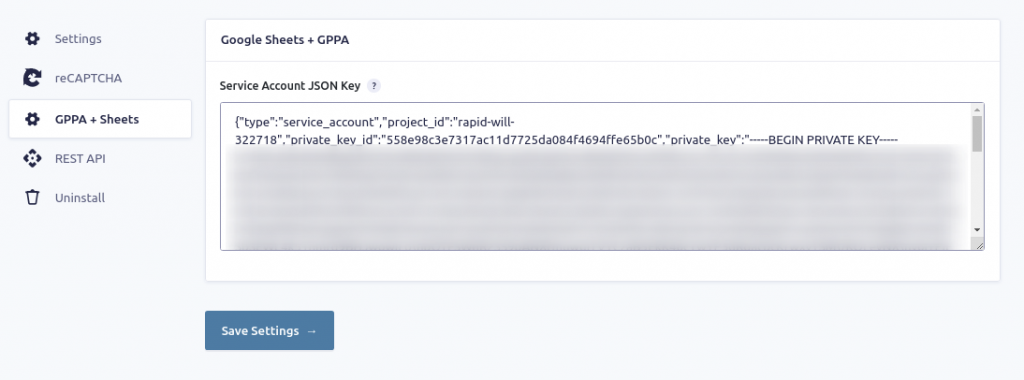Open the REST API section label

[80, 159]
